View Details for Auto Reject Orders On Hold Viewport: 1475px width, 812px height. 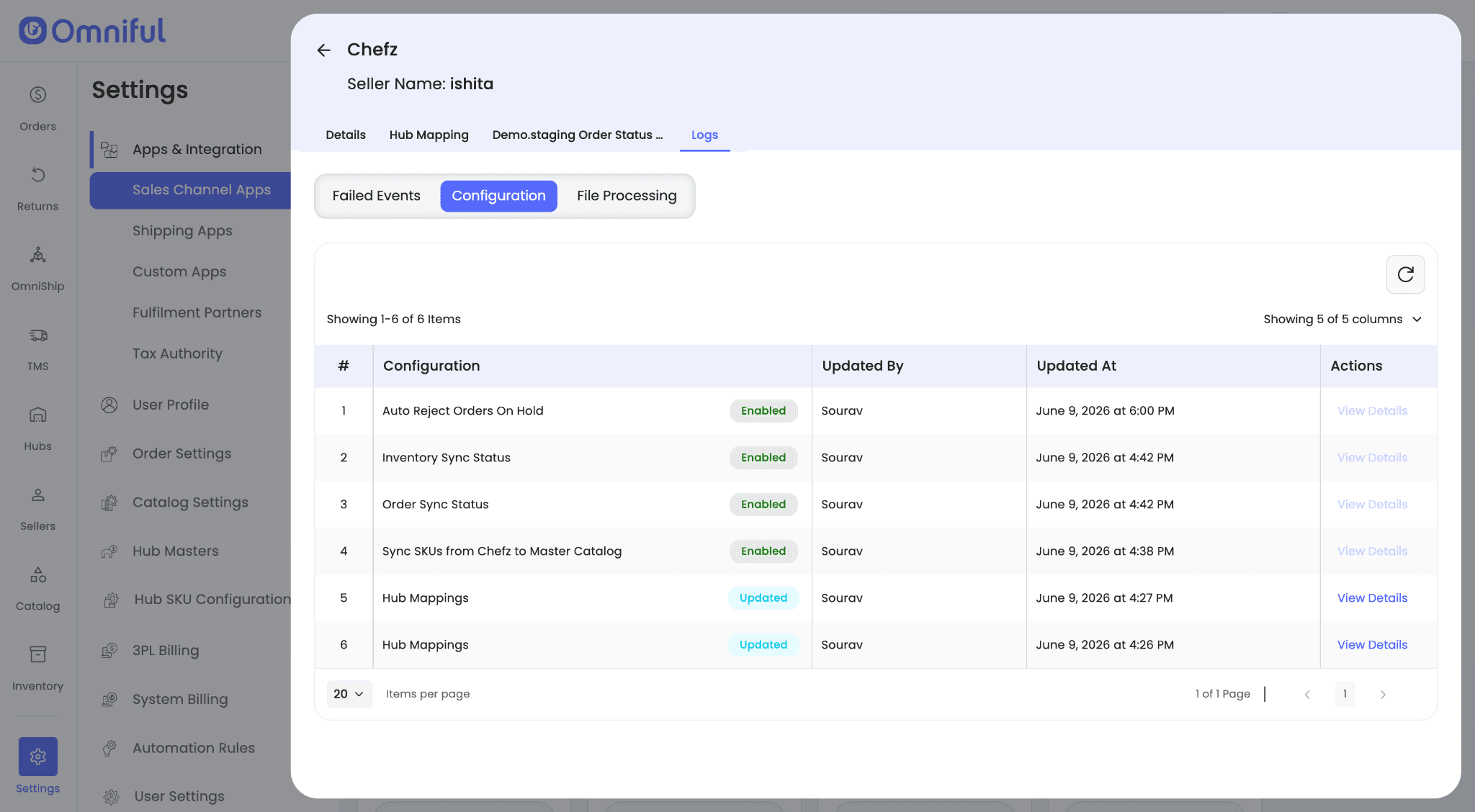(1372, 411)
